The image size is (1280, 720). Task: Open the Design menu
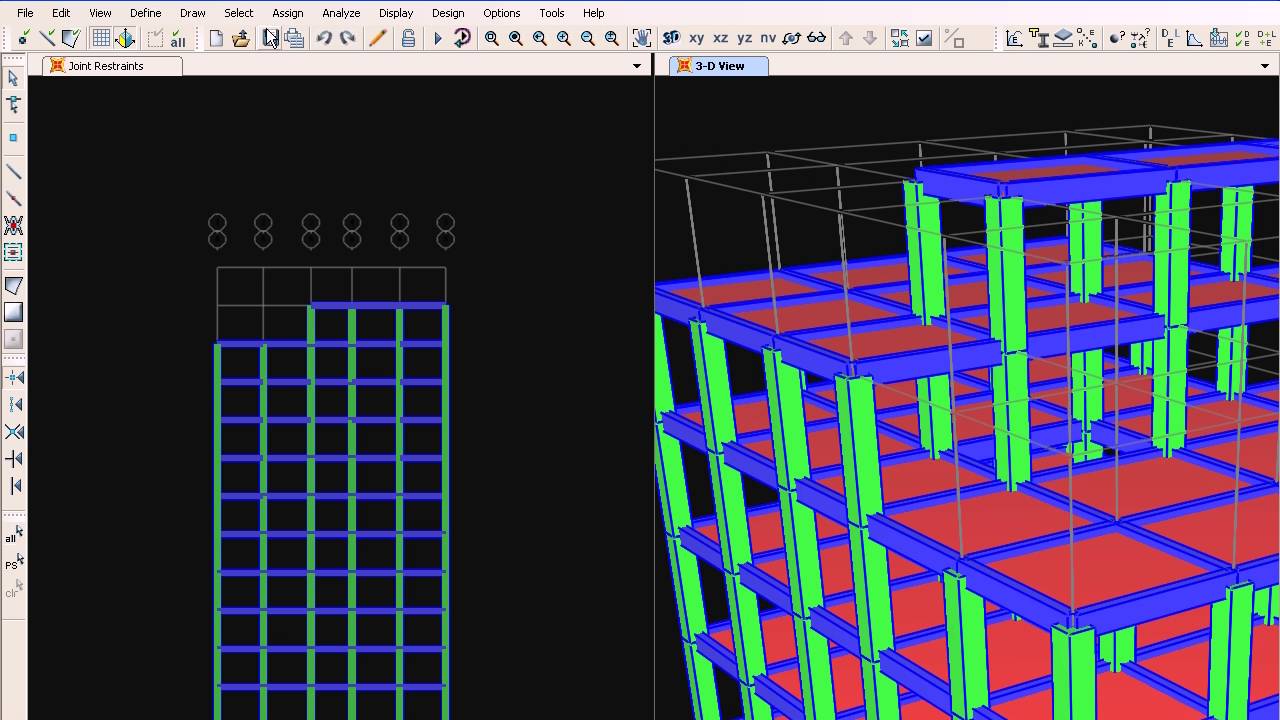448,13
